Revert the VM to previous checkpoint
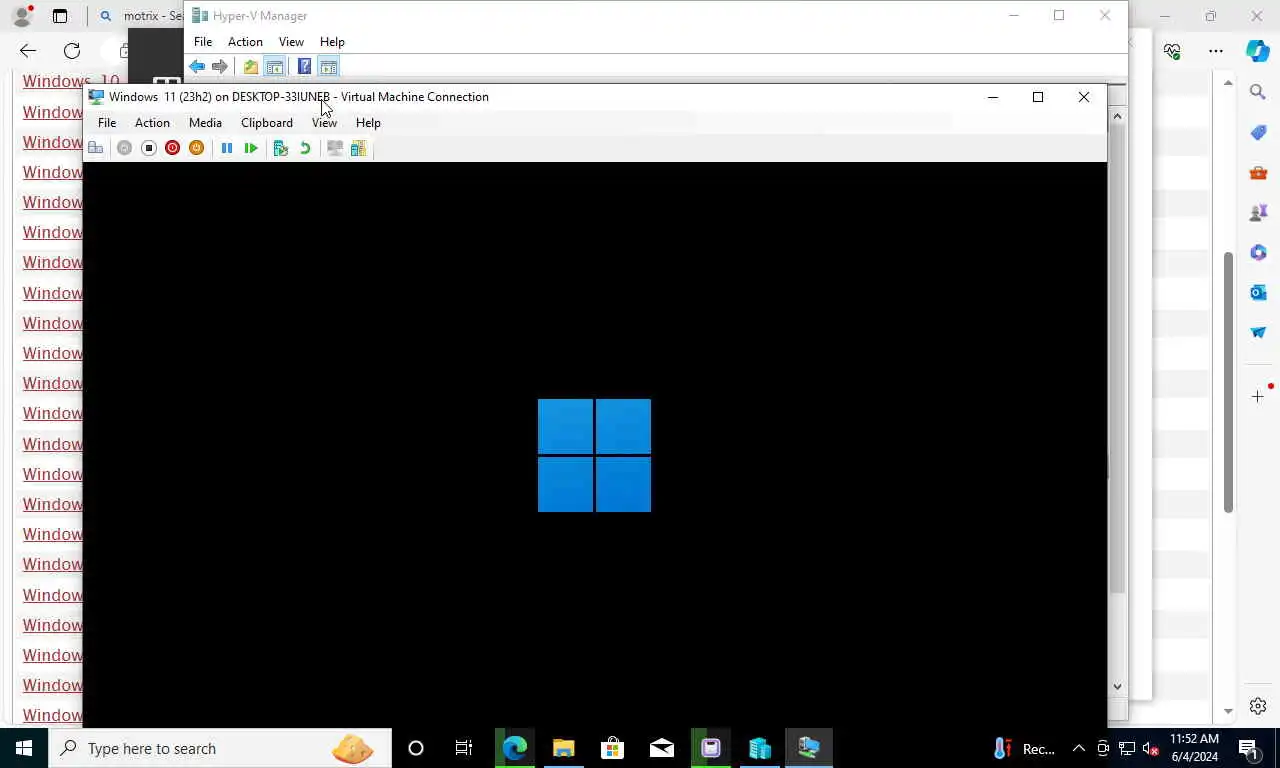 (x=305, y=148)
